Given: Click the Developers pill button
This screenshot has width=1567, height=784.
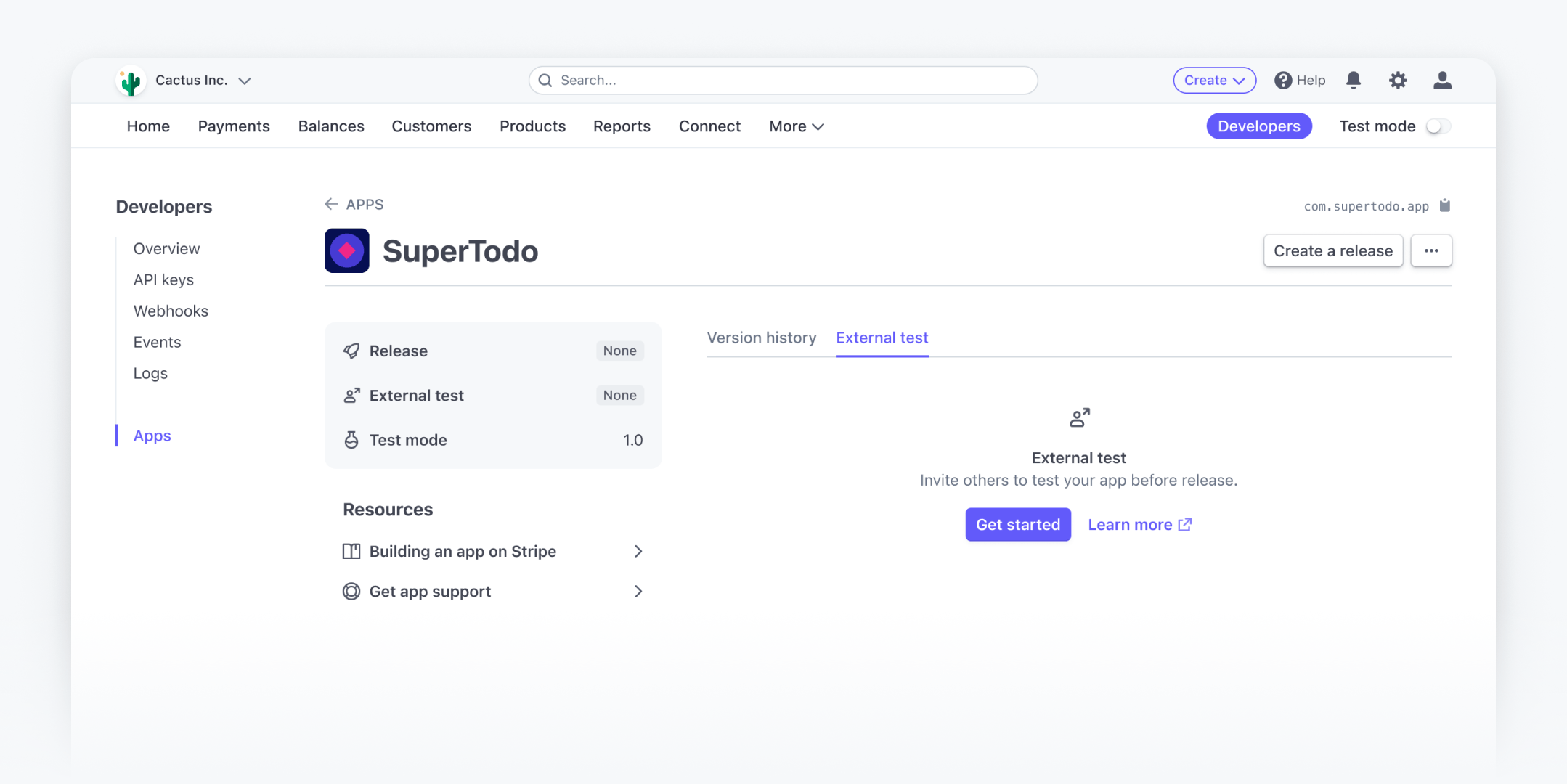Looking at the screenshot, I should point(1258,126).
